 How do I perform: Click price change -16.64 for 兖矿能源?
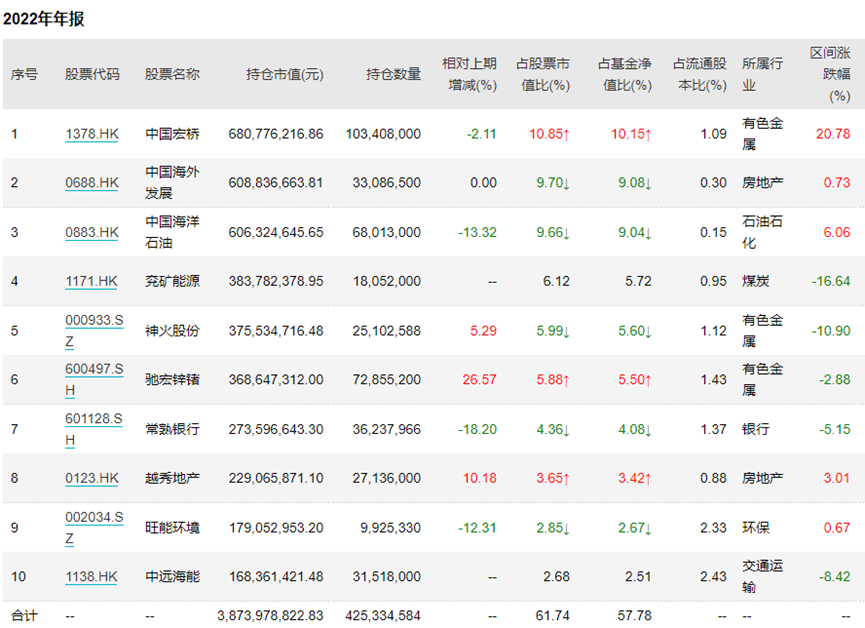pos(831,281)
